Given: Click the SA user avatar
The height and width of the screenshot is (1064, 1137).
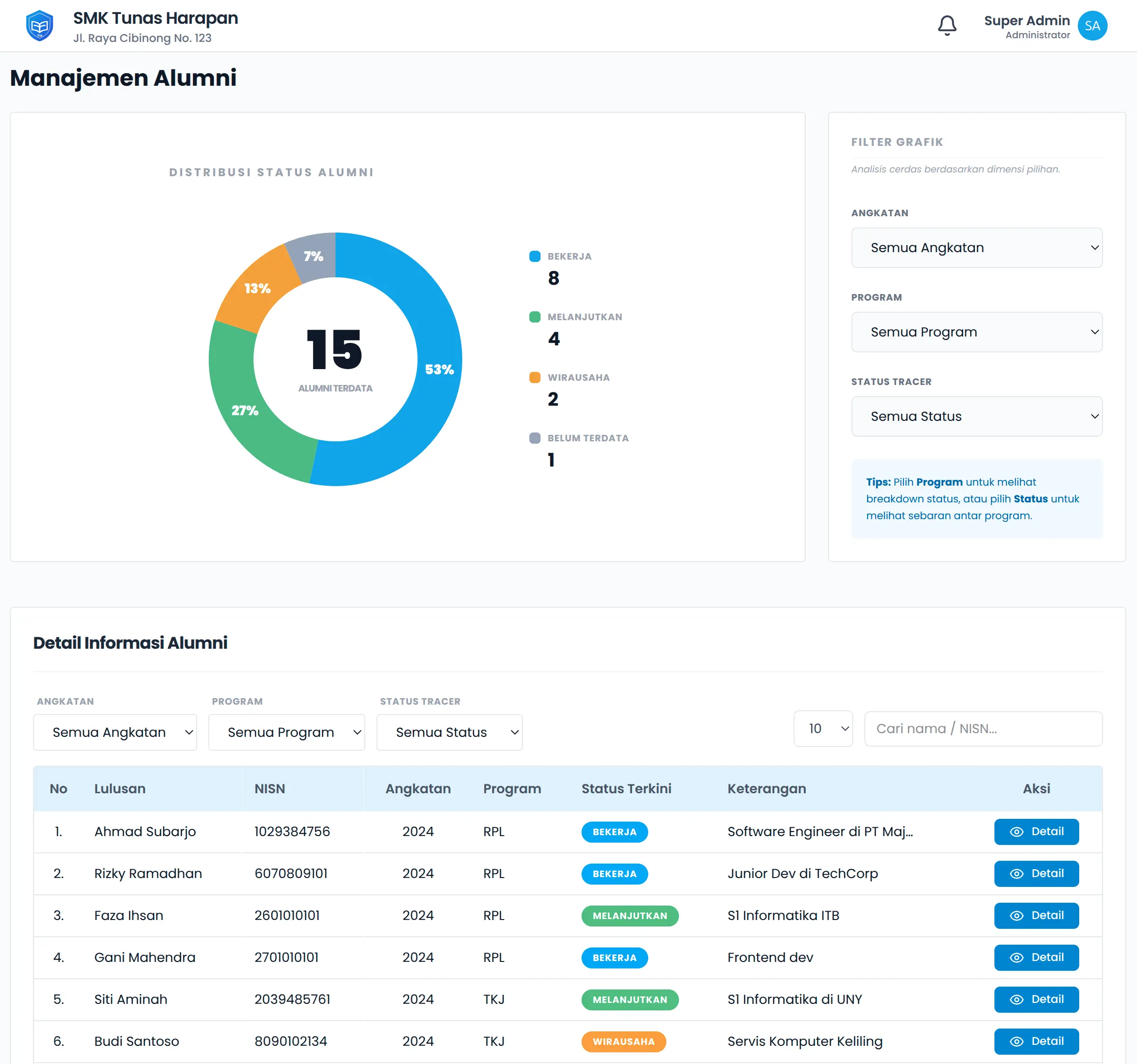Looking at the screenshot, I should 1092,26.
